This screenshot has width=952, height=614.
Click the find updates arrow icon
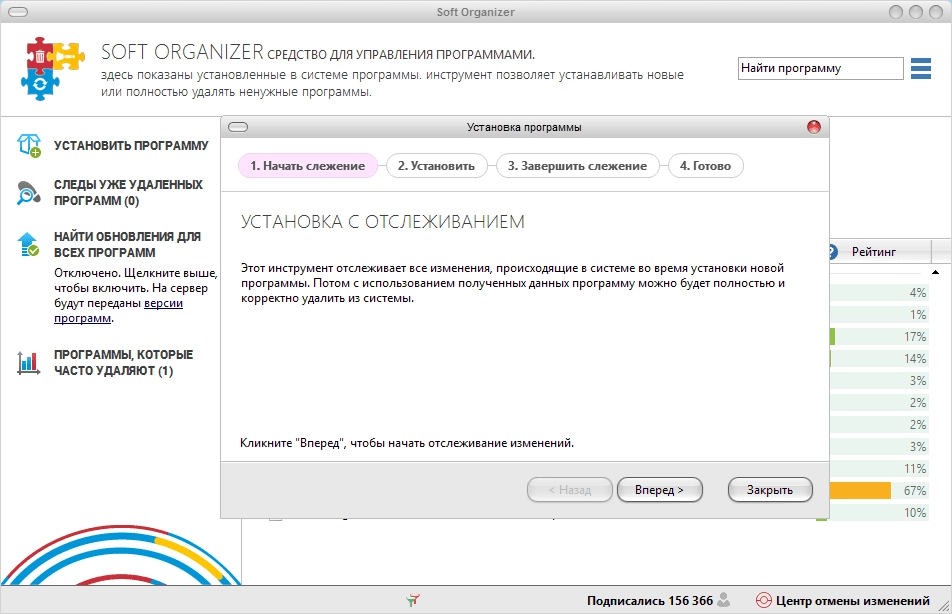pyautogui.click(x=28, y=244)
